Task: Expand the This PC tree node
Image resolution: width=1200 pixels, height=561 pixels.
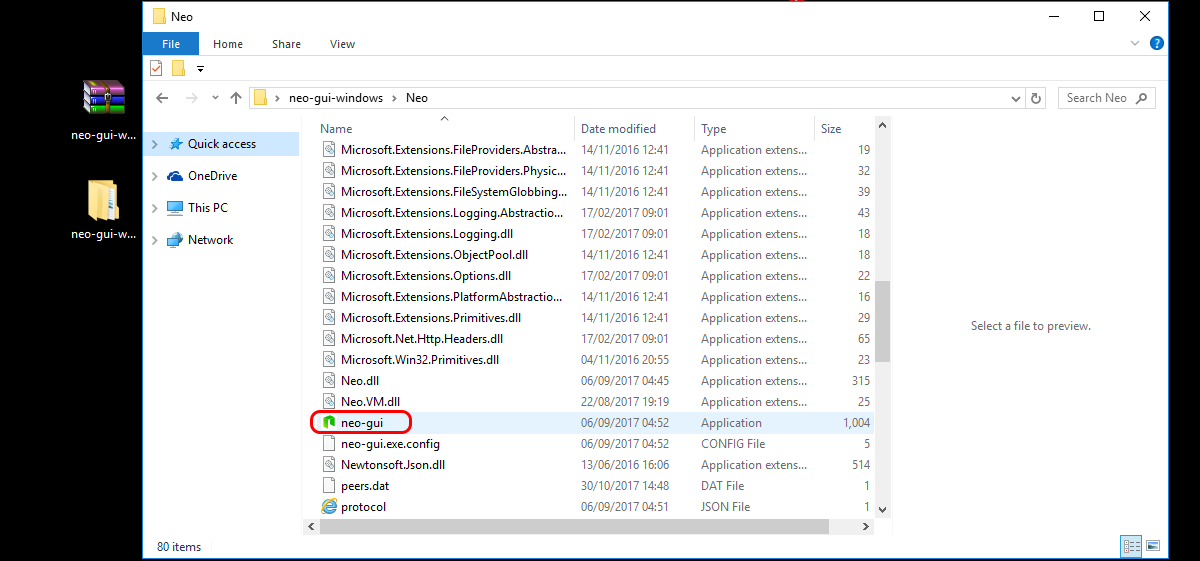Action: [154, 208]
